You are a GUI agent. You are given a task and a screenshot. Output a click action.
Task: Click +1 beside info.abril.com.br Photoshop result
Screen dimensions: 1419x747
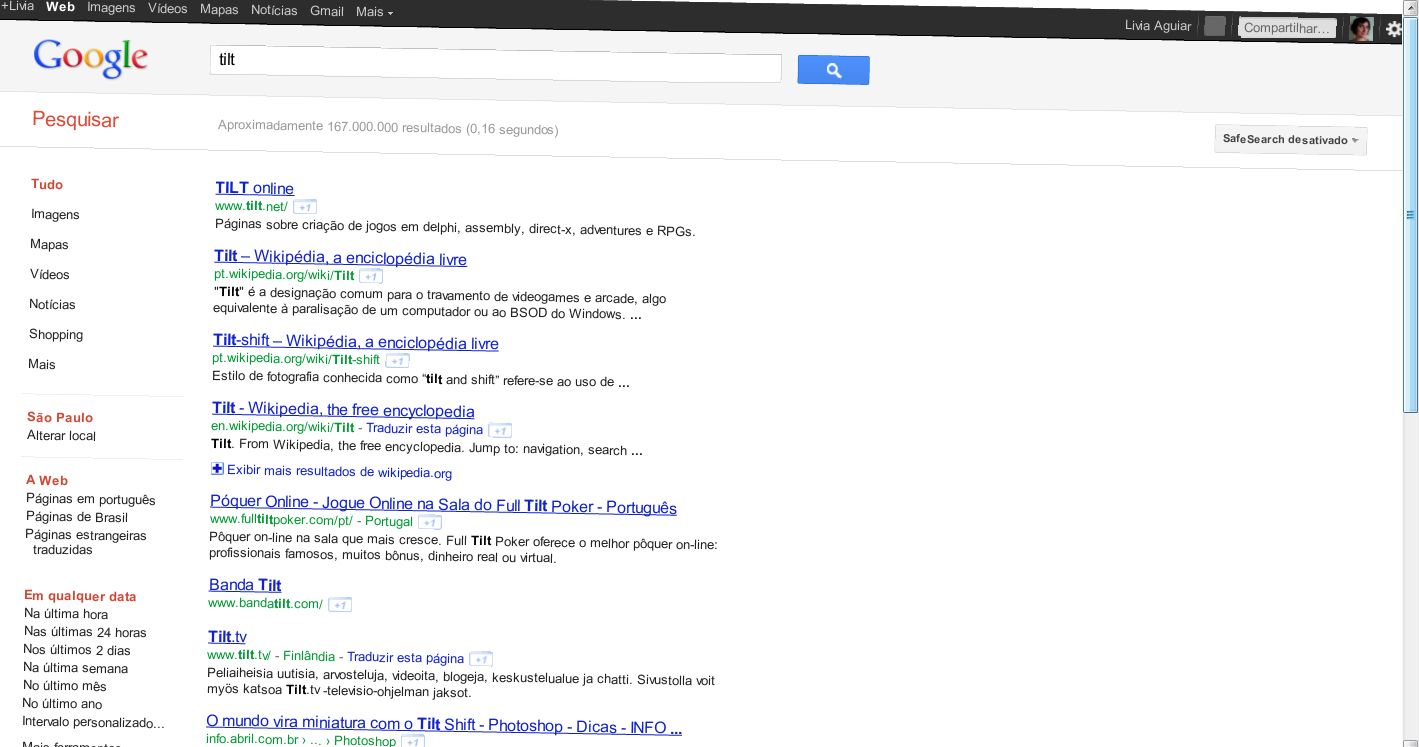(x=413, y=741)
